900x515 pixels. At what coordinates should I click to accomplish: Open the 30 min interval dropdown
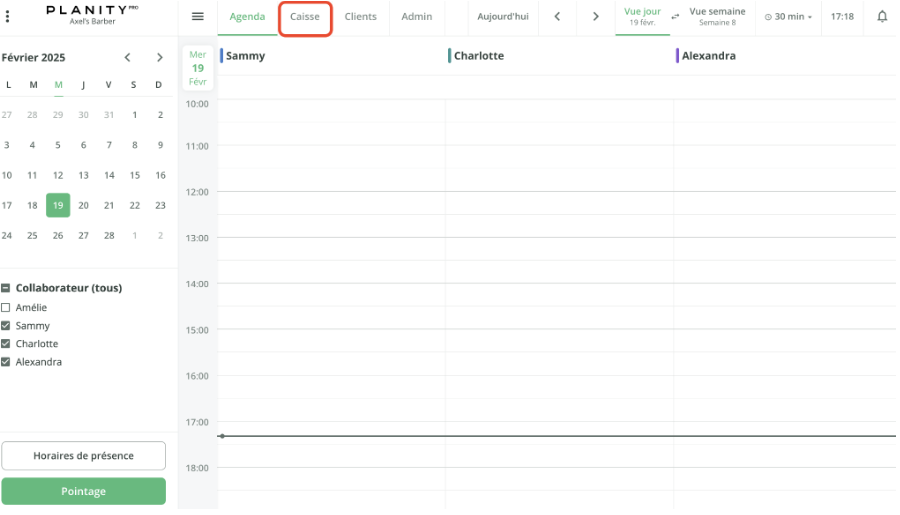788,17
